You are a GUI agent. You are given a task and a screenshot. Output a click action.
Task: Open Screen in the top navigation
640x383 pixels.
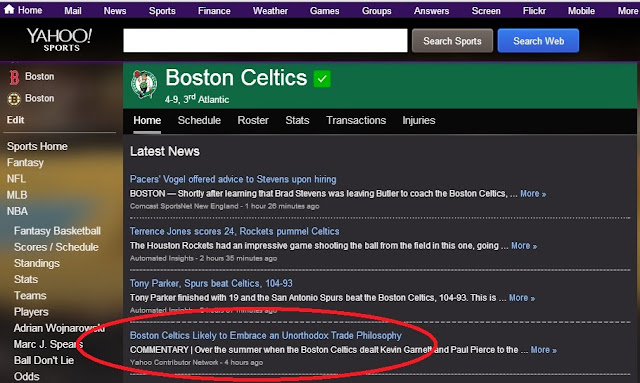click(x=486, y=11)
